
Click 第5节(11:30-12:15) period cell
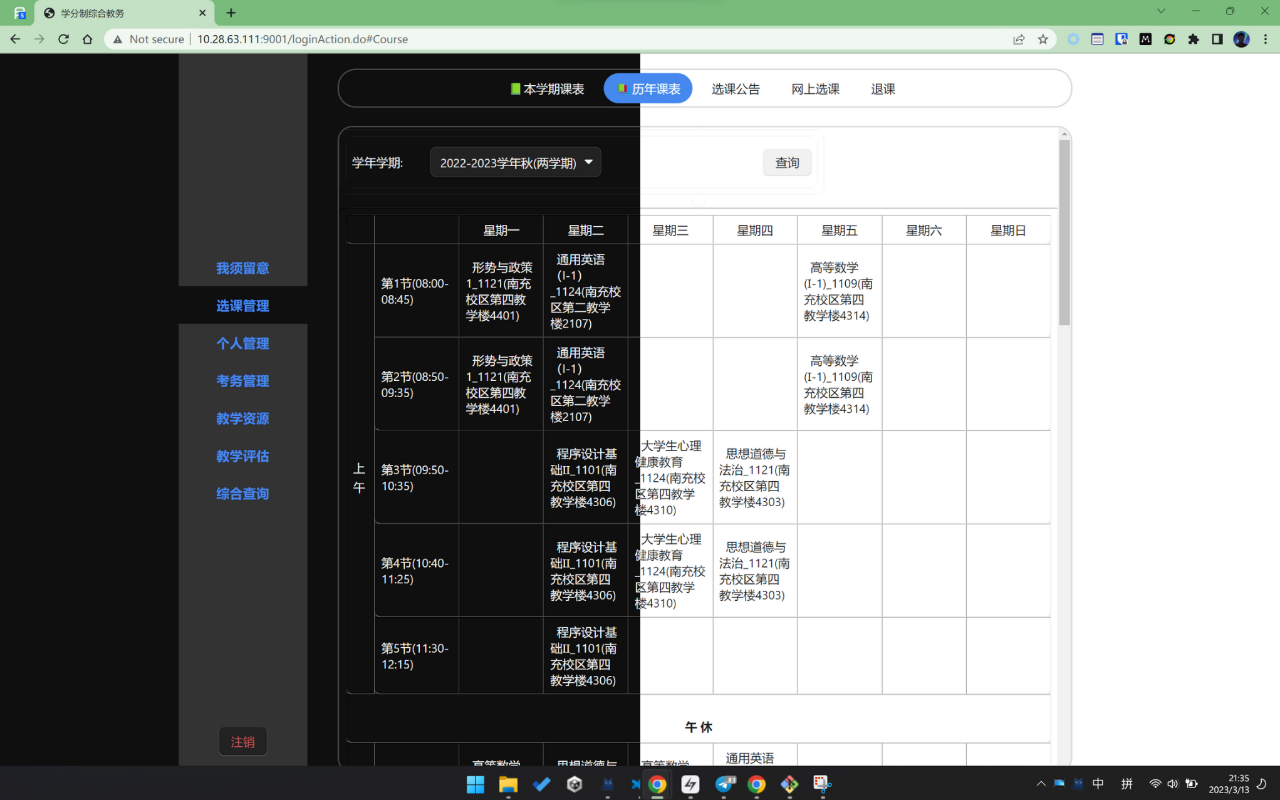tap(416, 656)
